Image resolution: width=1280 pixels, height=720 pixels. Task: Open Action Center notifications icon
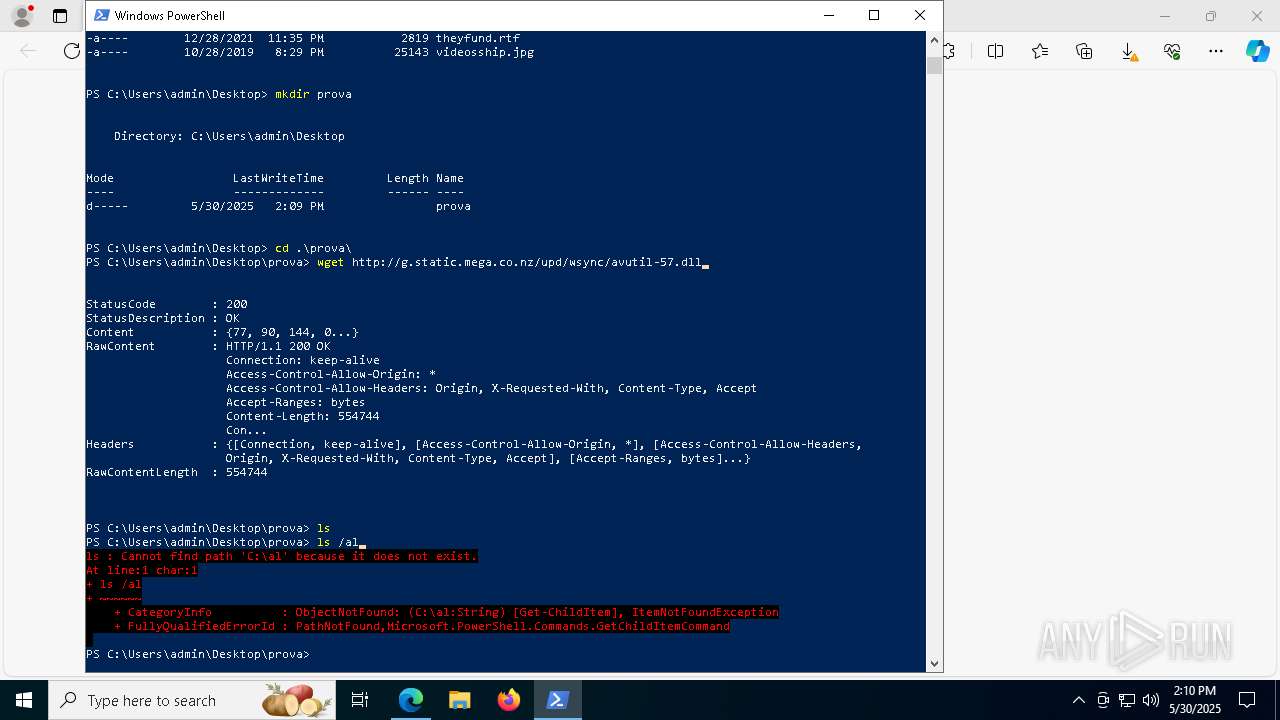point(1247,700)
